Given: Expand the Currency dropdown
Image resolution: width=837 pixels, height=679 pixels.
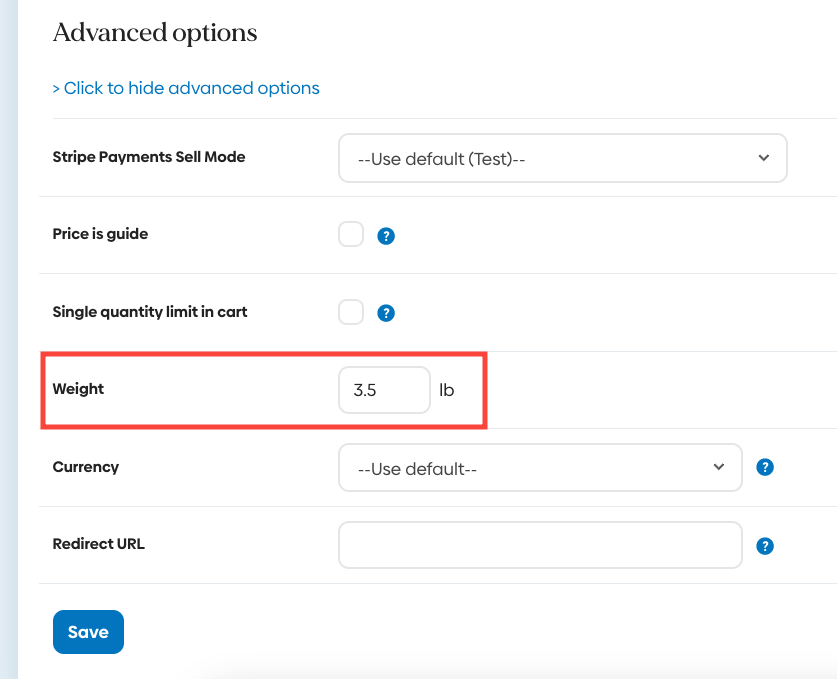Looking at the screenshot, I should [x=540, y=468].
